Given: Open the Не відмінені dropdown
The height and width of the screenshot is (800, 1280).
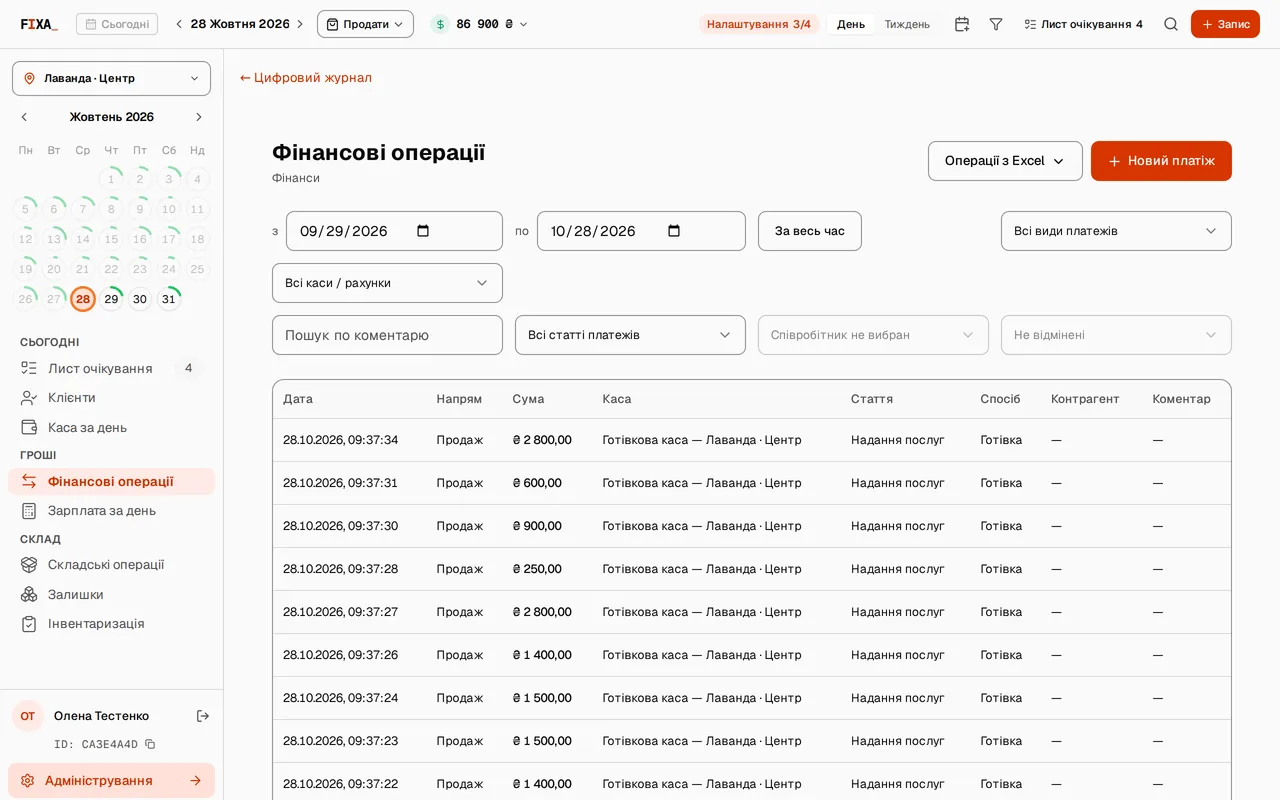Looking at the screenshot, I should [1116, 335].
